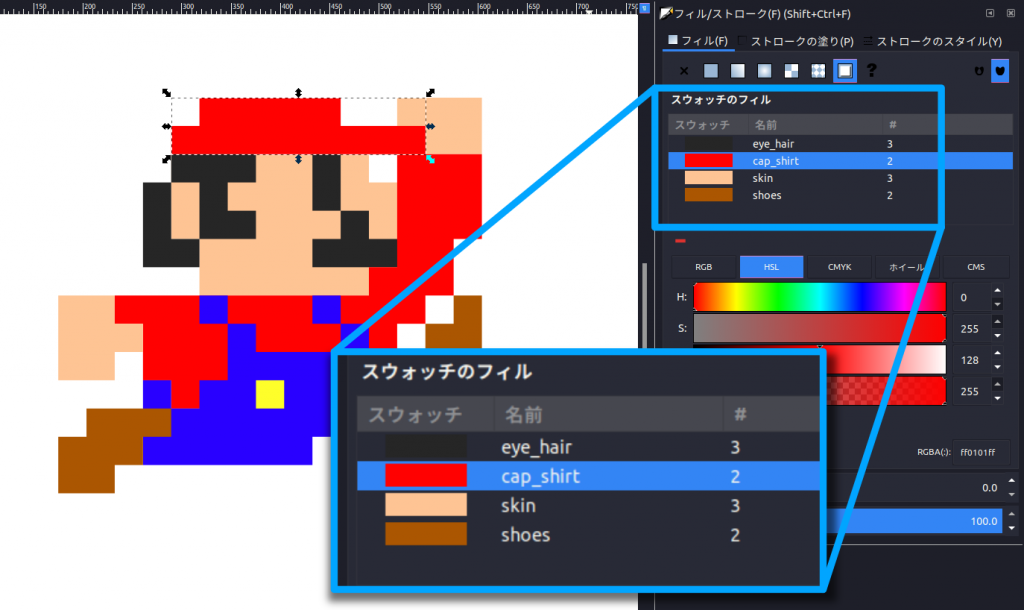Click the canvas vertical scrollbar
Image resolution: width=1024 pixels, height=610 pixels.
[x=645, y=305]
